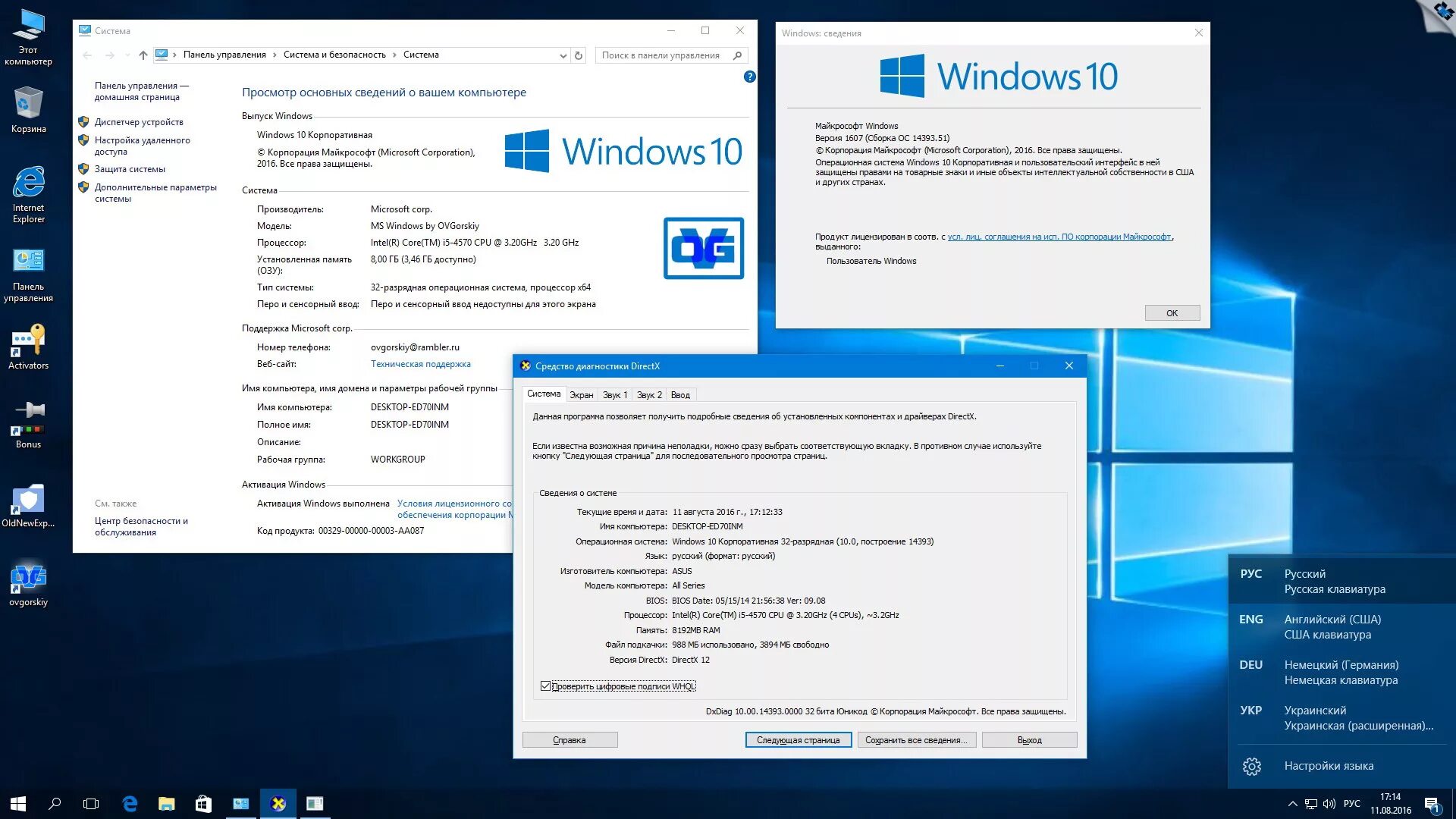Switch to the Ввод tab
The image size is (1456, 819).
coord(680,395)
